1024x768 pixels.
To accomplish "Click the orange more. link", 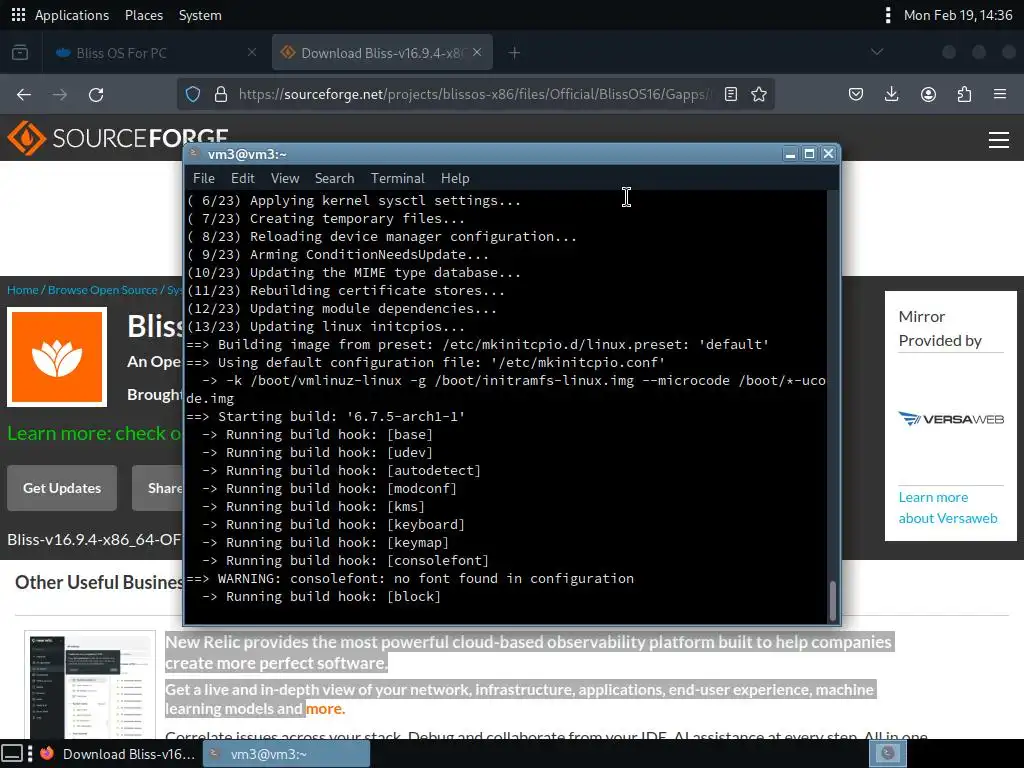I will point(325,709).
